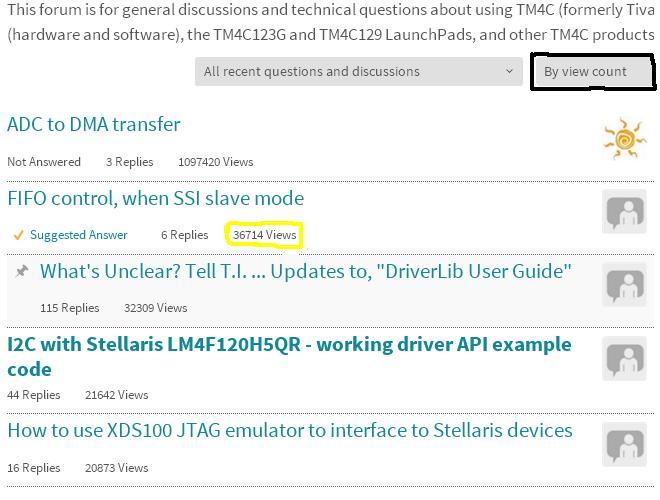Click the 32309 Views count
Image resolution: width=660 pixels, height=500 pixels.
155,308
